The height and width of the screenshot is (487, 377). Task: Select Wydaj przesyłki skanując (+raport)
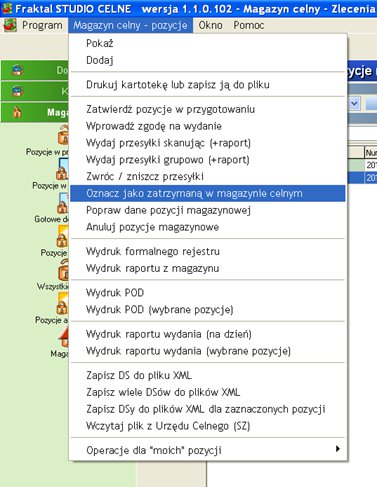click(x=207, y=143)
